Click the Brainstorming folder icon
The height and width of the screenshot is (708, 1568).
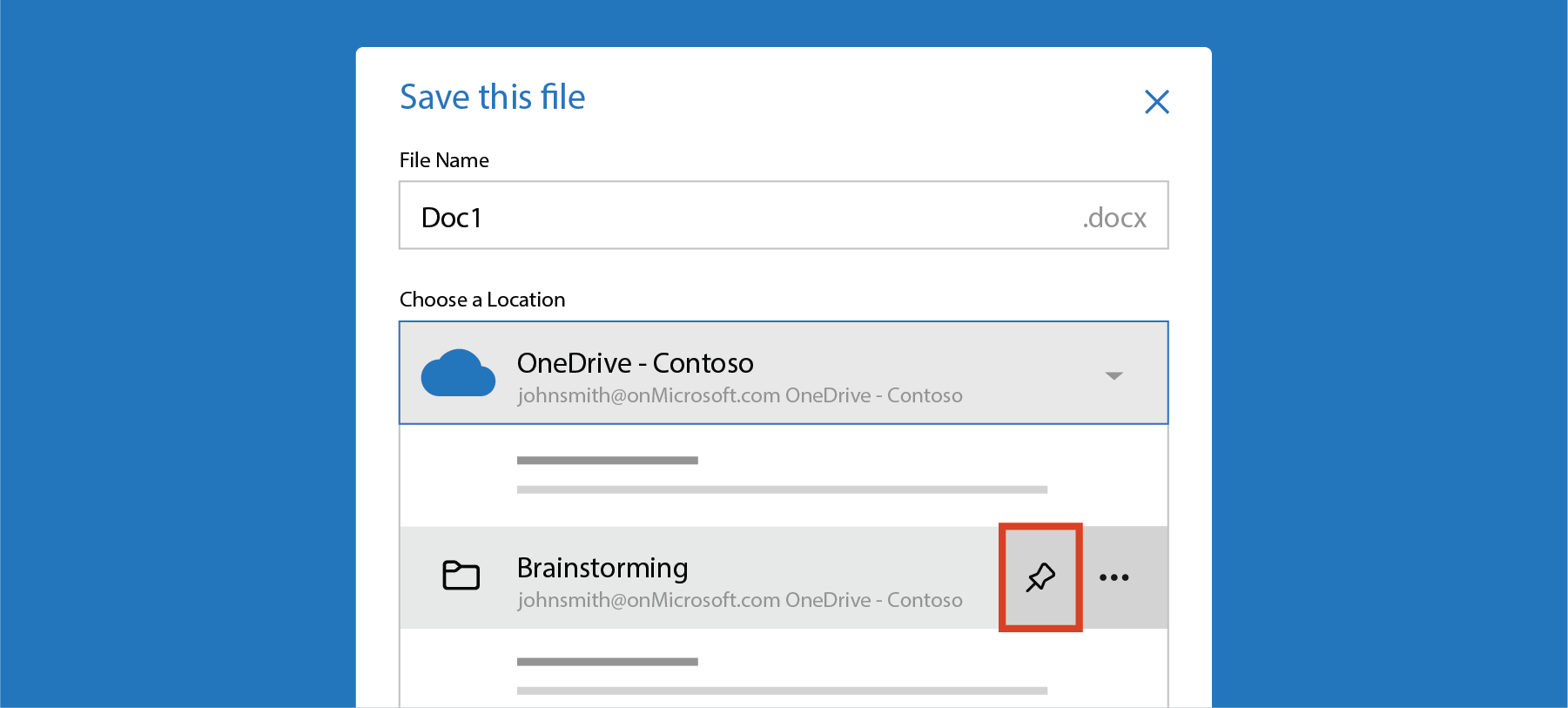click(461, 576)
